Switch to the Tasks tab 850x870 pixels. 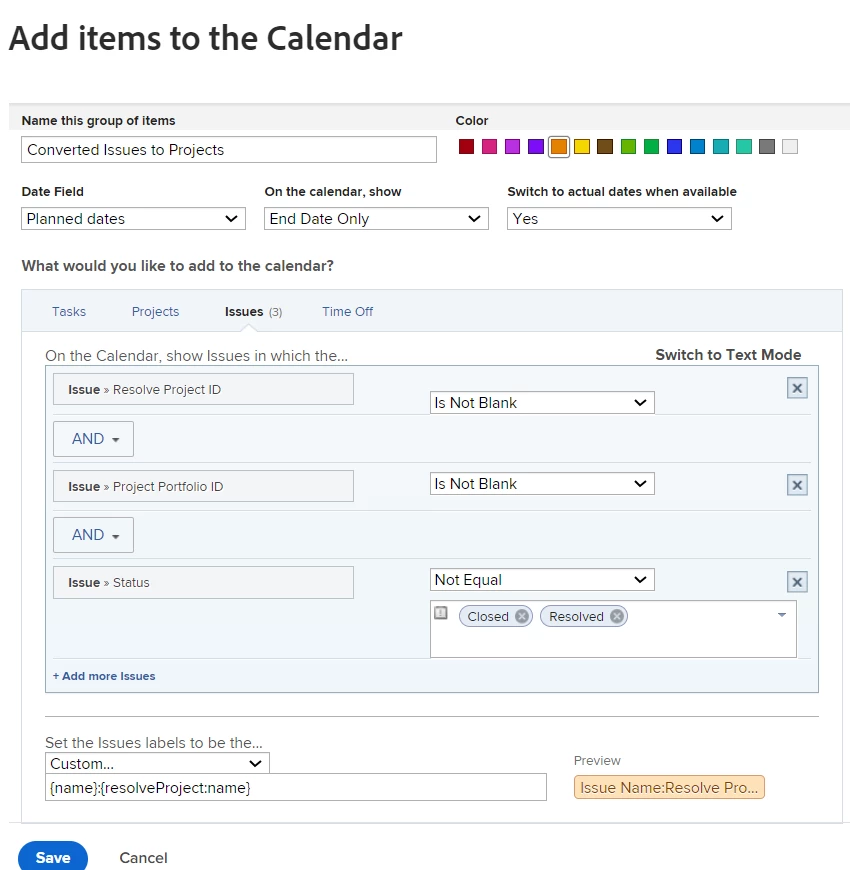coord(69,312)
